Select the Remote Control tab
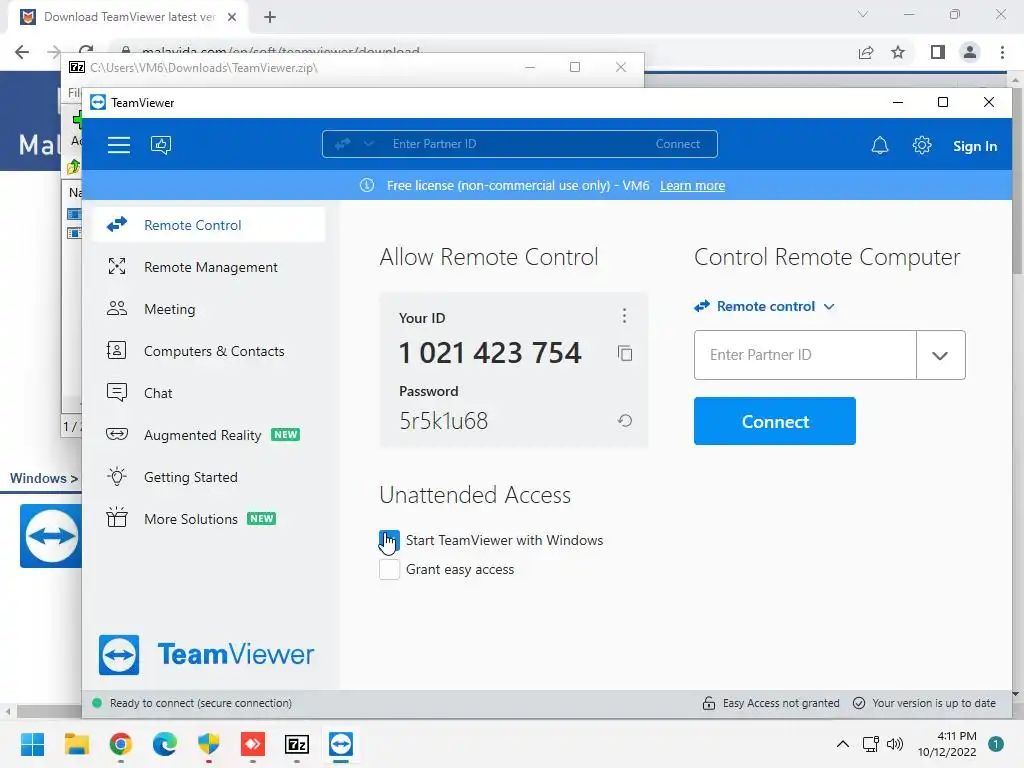This screenshot has width=1024, height=768. [x=208, y=225]
